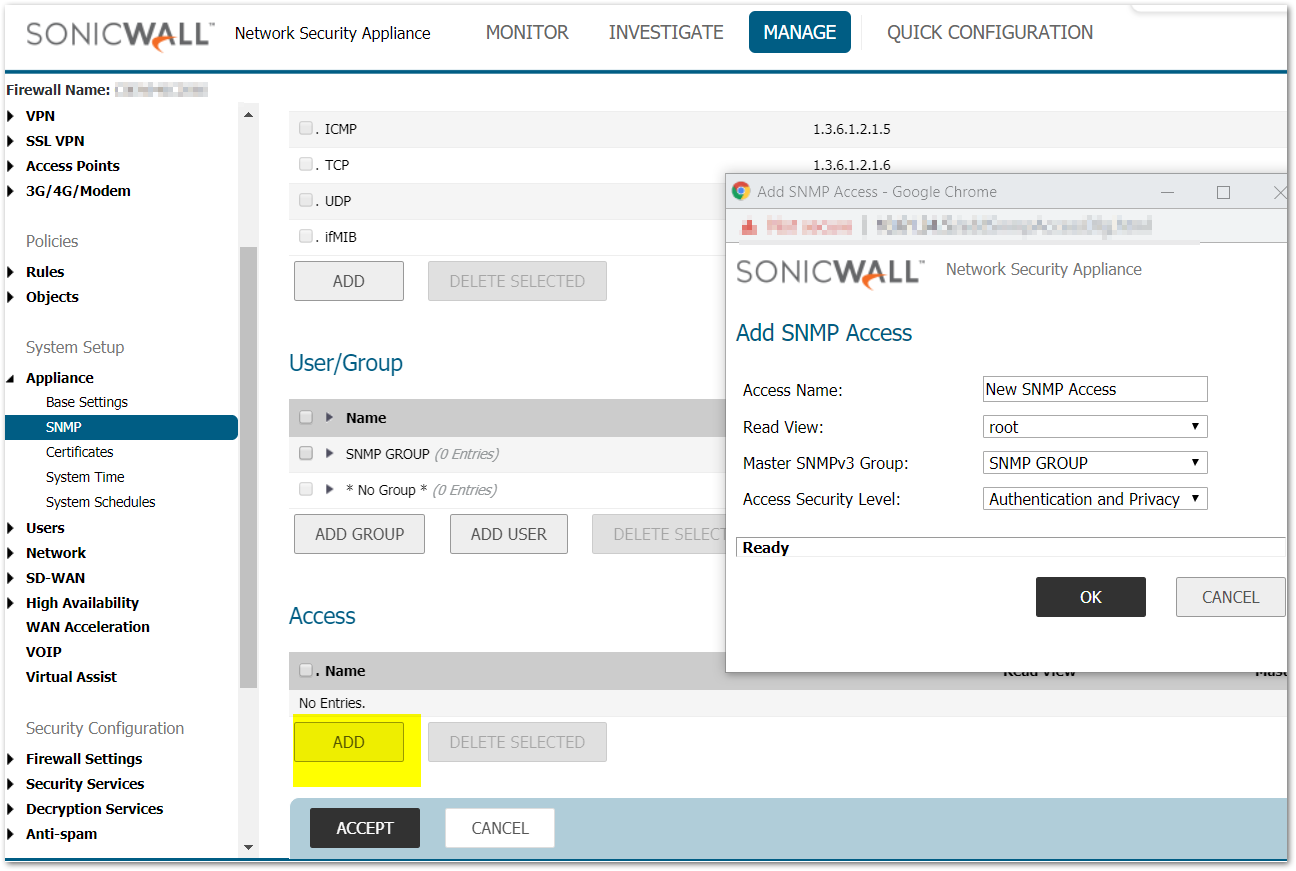Tick the UDP checkbox

pos(306,200)
